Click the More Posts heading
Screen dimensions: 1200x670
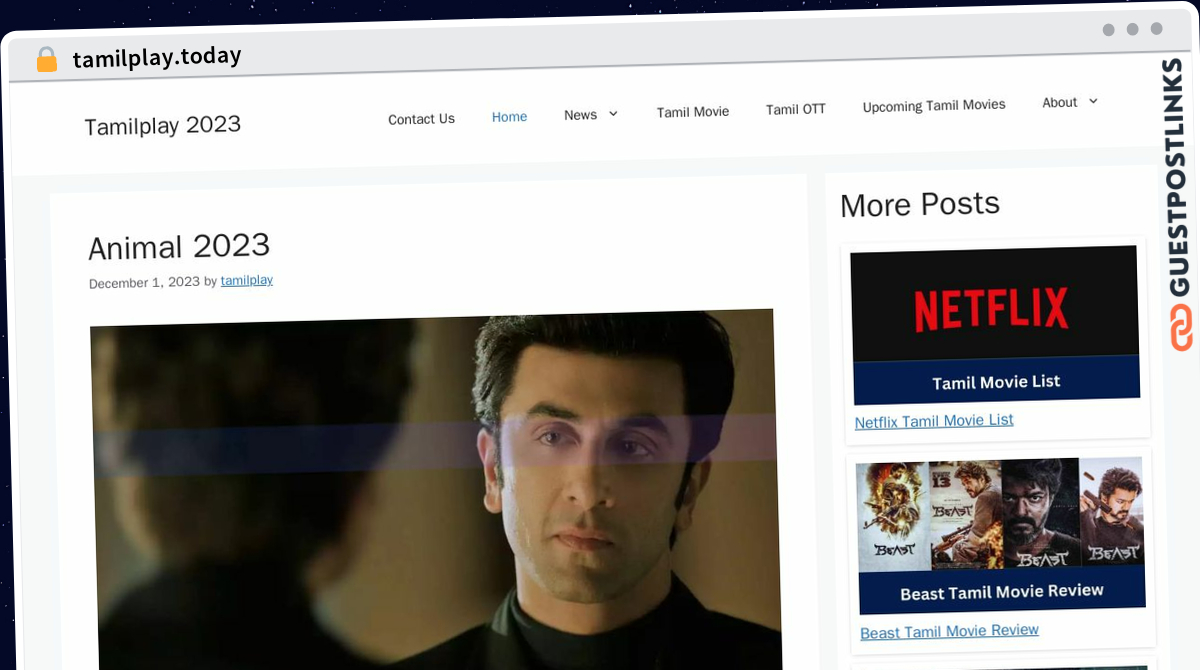(x=920, y=204)
